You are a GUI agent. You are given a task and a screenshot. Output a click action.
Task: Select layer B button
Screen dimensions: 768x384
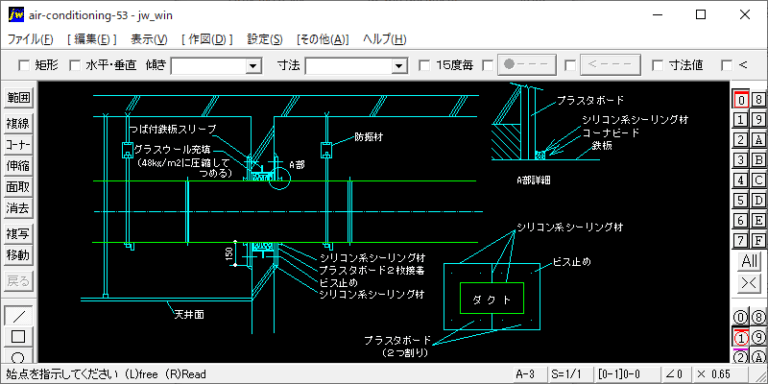758,160
